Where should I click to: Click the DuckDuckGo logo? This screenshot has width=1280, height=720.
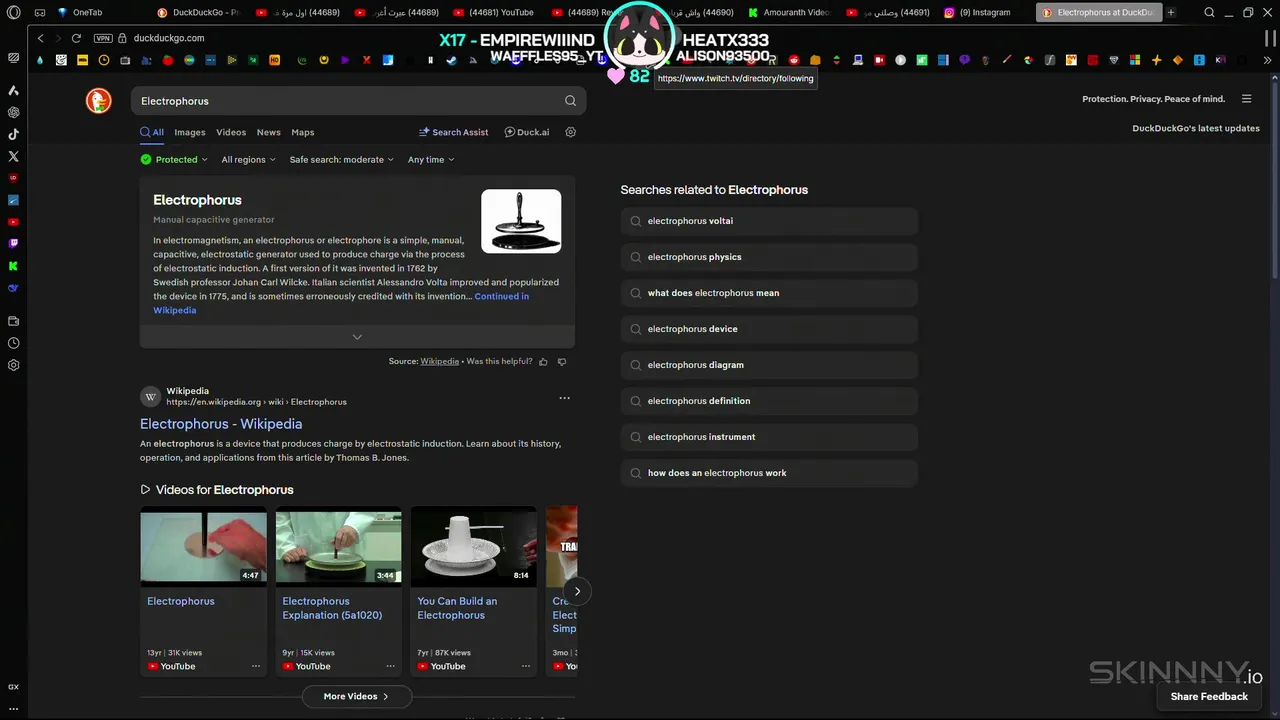coord(98,100)
